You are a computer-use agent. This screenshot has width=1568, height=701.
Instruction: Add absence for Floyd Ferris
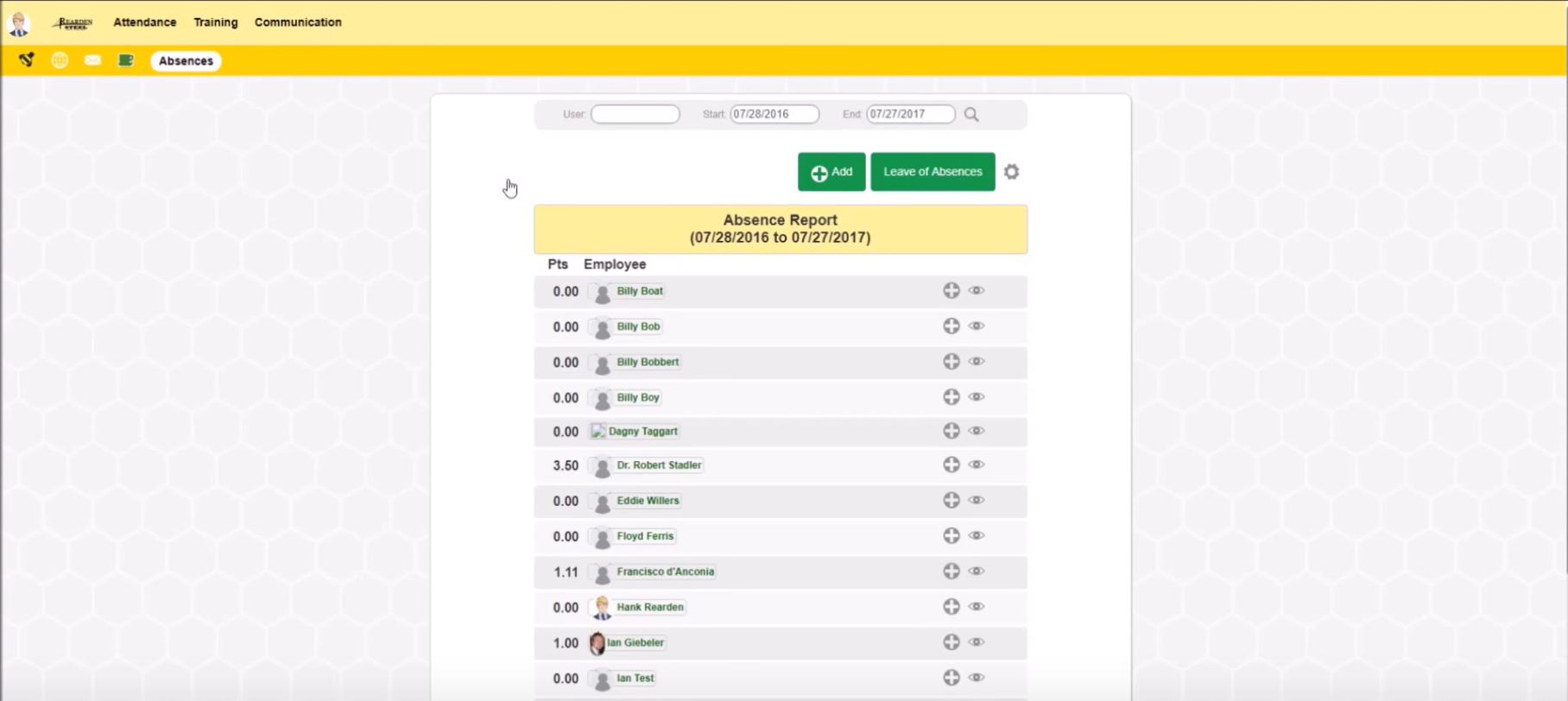tap(952, 536)
